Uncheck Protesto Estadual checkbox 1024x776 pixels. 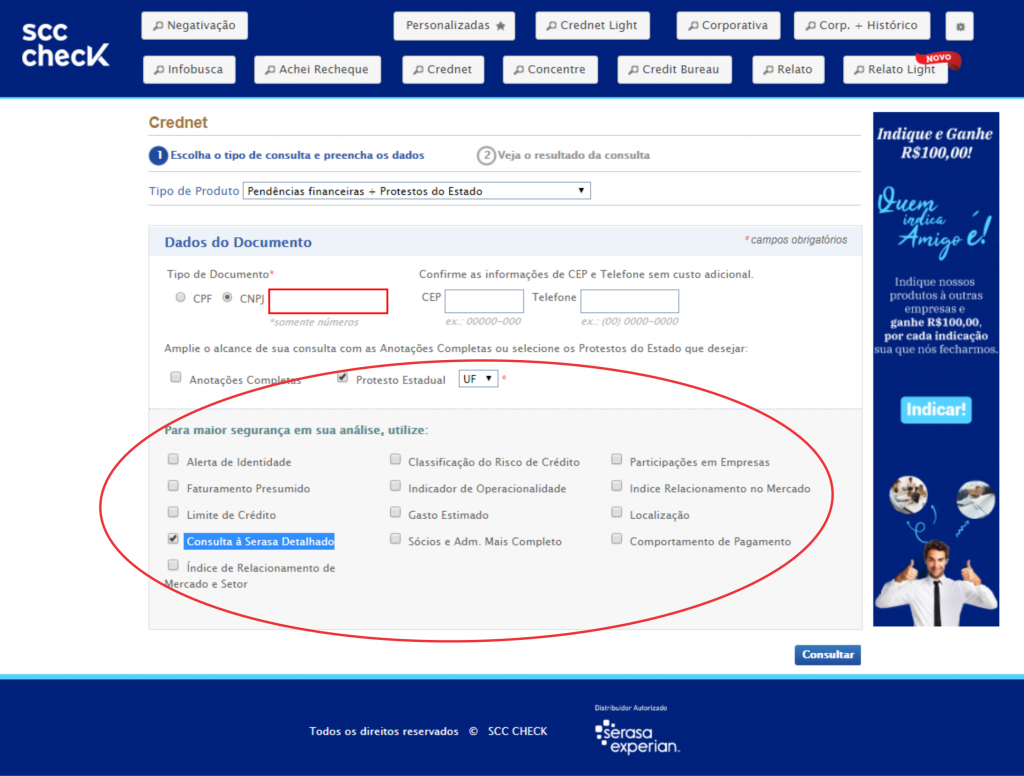[x=342, y=378]
